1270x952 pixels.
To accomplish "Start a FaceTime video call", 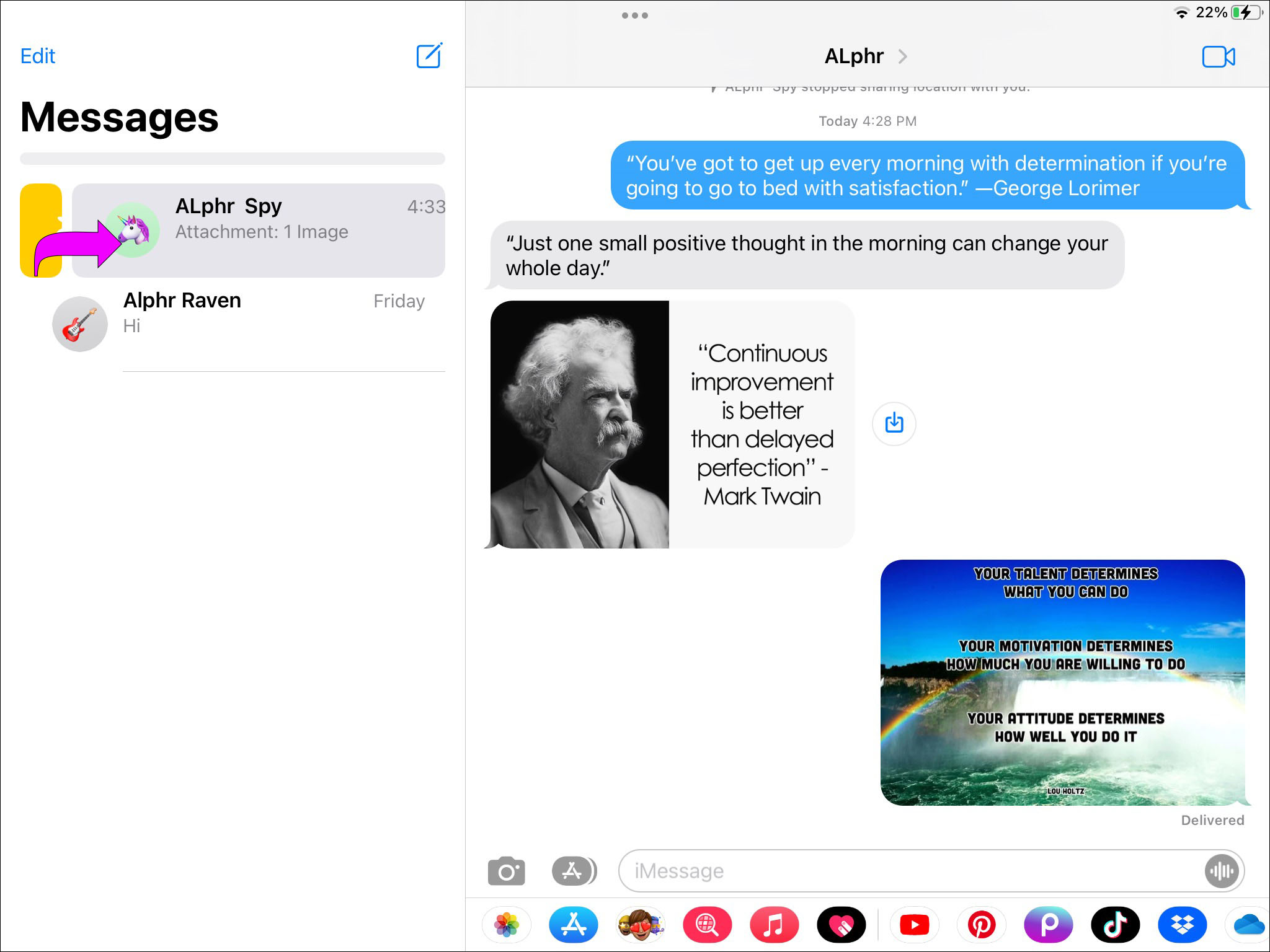I will [x=1219, y=57].
